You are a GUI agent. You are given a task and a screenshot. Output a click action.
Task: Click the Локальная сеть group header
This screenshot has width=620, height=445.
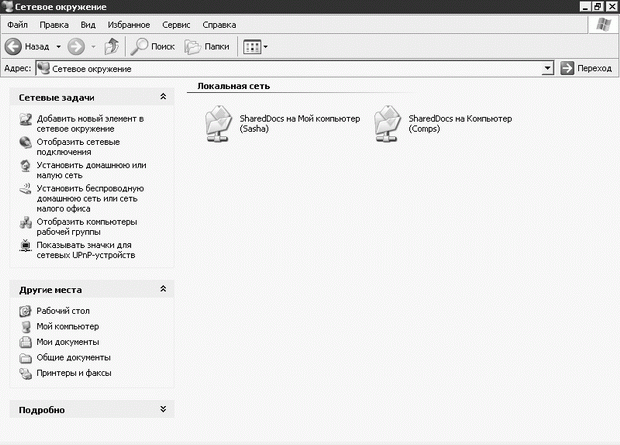click(x=233, y=86)
